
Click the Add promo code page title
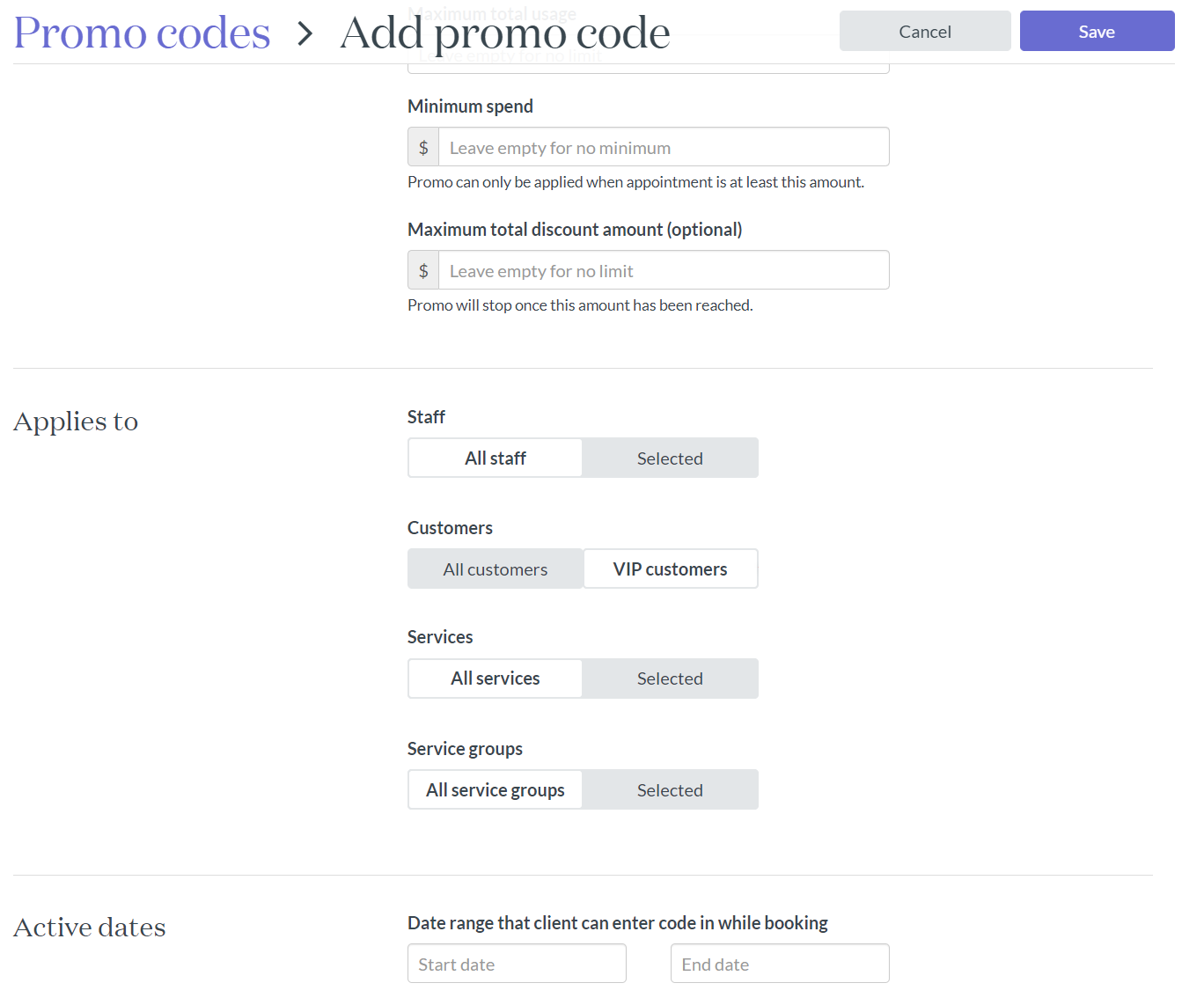point(504,33)
